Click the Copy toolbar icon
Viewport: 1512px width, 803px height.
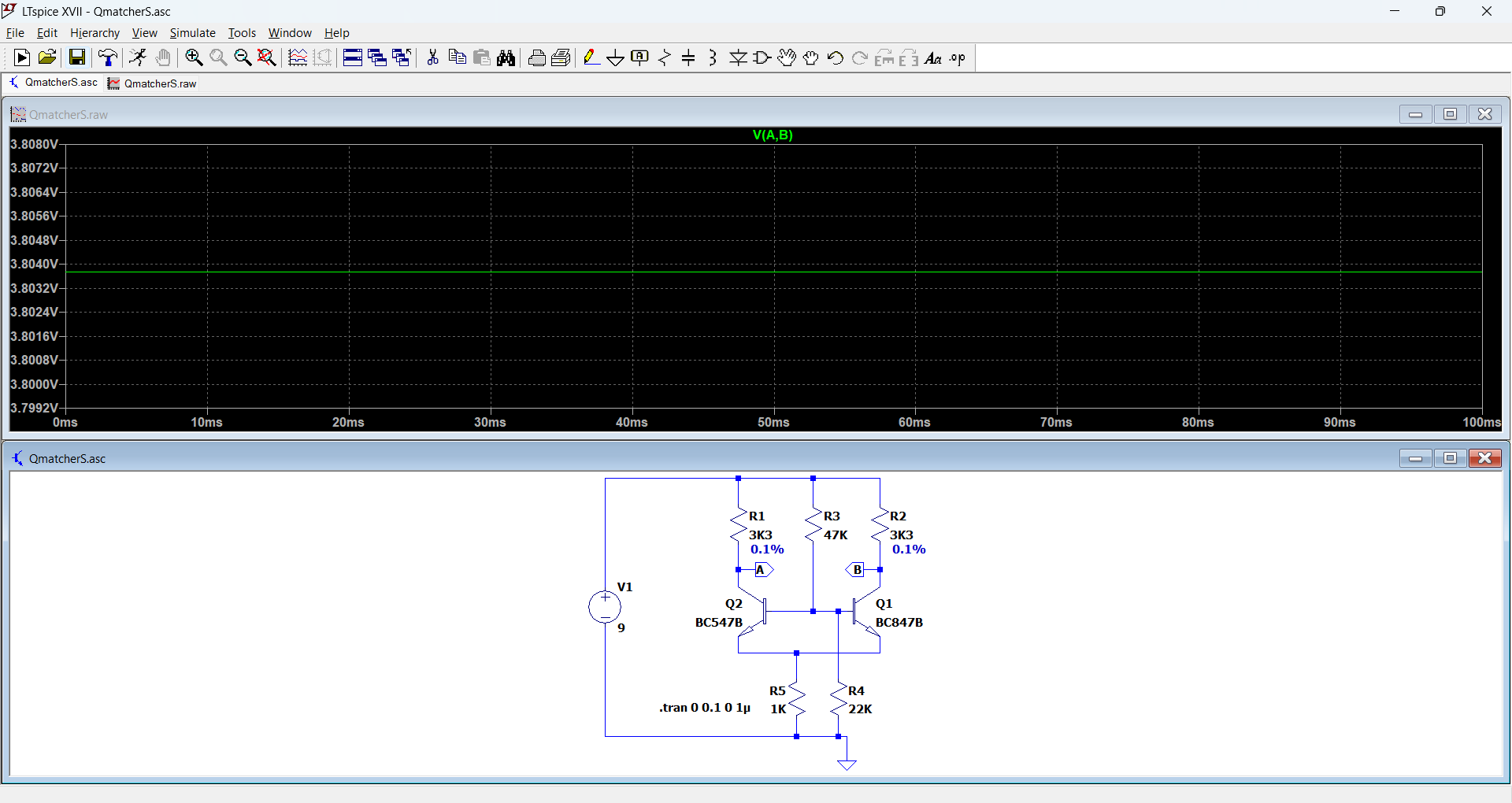(457, 57)
